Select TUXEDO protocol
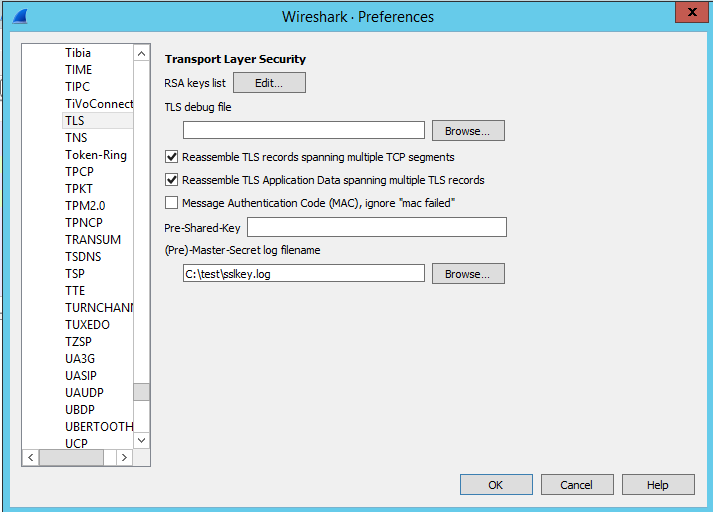Screen dimensions: 713x512 [x=87, y=325]
